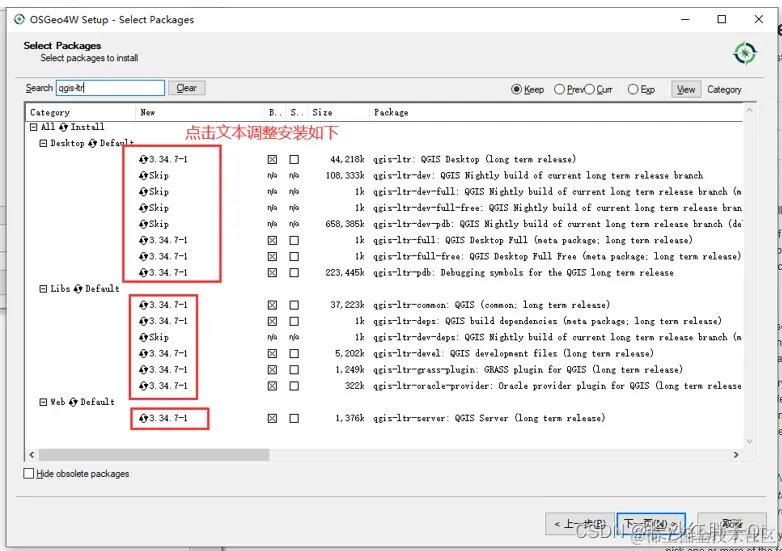The width and height of the screenshot is (782, 551).
Task: Click the qgis-ltr-oracle-provider package description
Action: pos(557,386)
